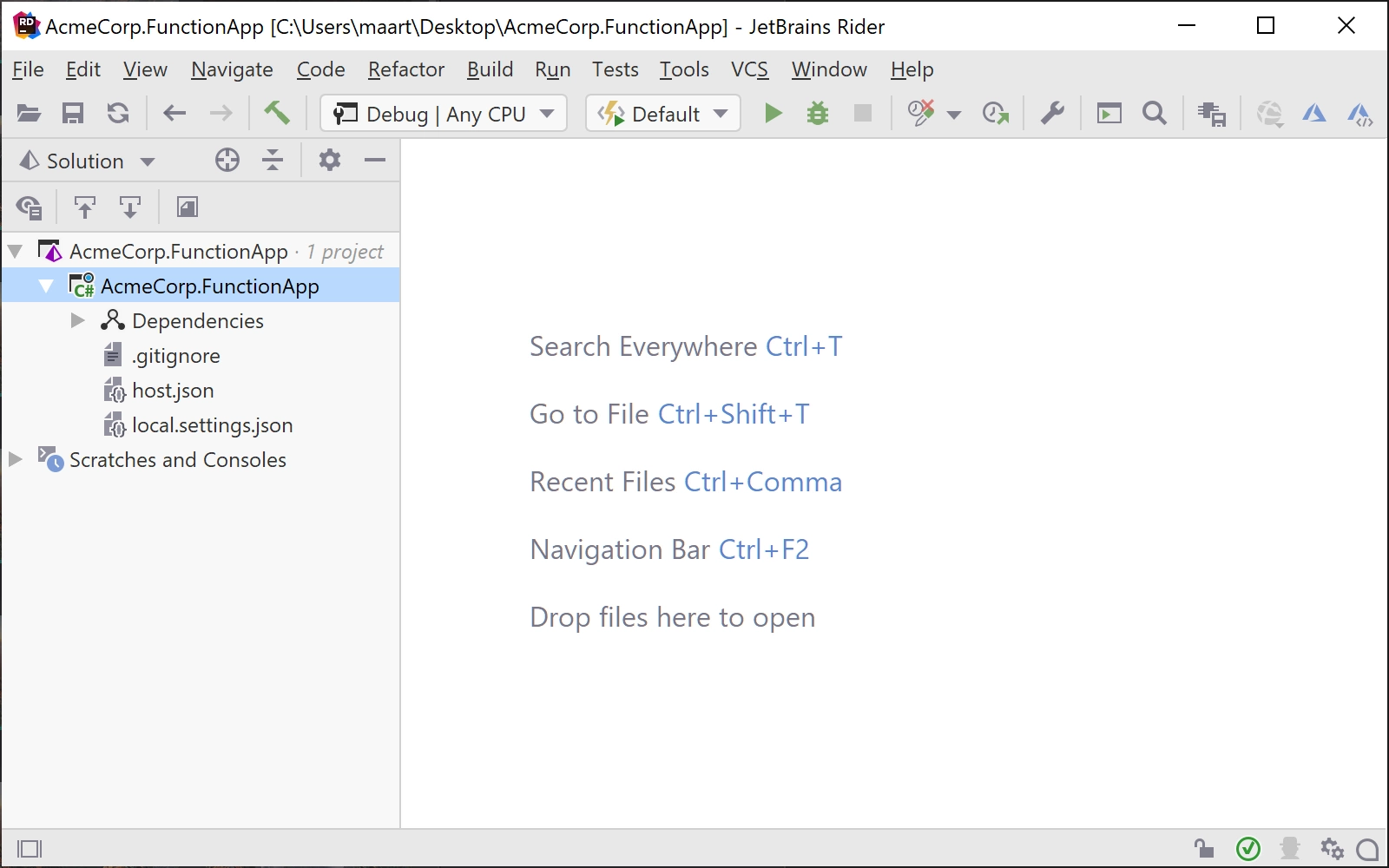Collapse the AcmeCorp.FunctionApp solution node
Image resolution: width=1389 pixels, height=868 pixels.
coord(15,252)
